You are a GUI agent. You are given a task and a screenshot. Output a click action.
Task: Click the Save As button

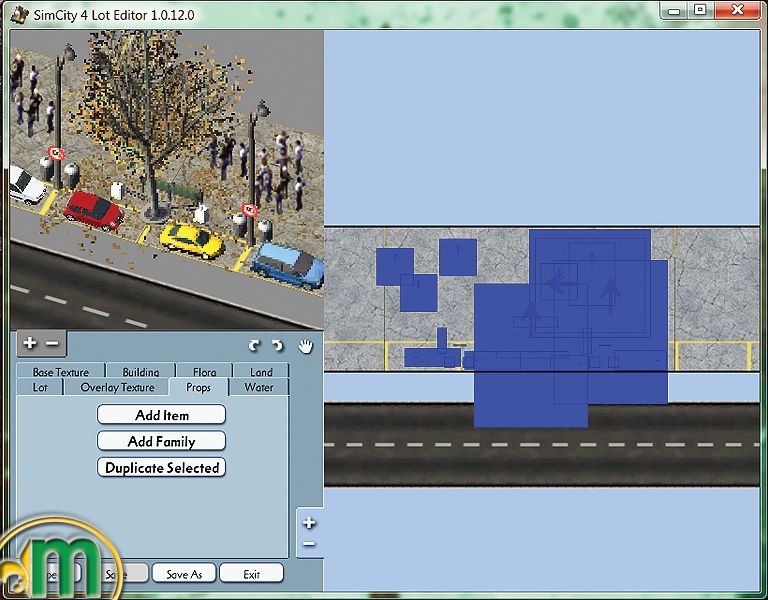[x=184, y=574]
